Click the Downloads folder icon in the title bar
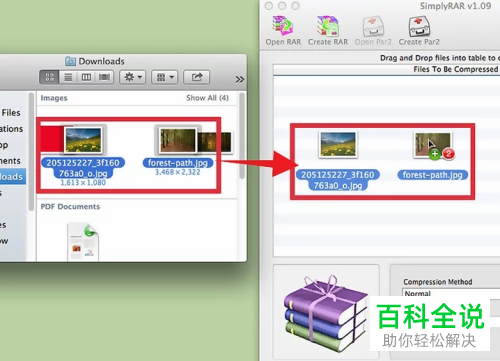This screenshot has width=500, height=361. pyautogui.click(x=70, y=61)
